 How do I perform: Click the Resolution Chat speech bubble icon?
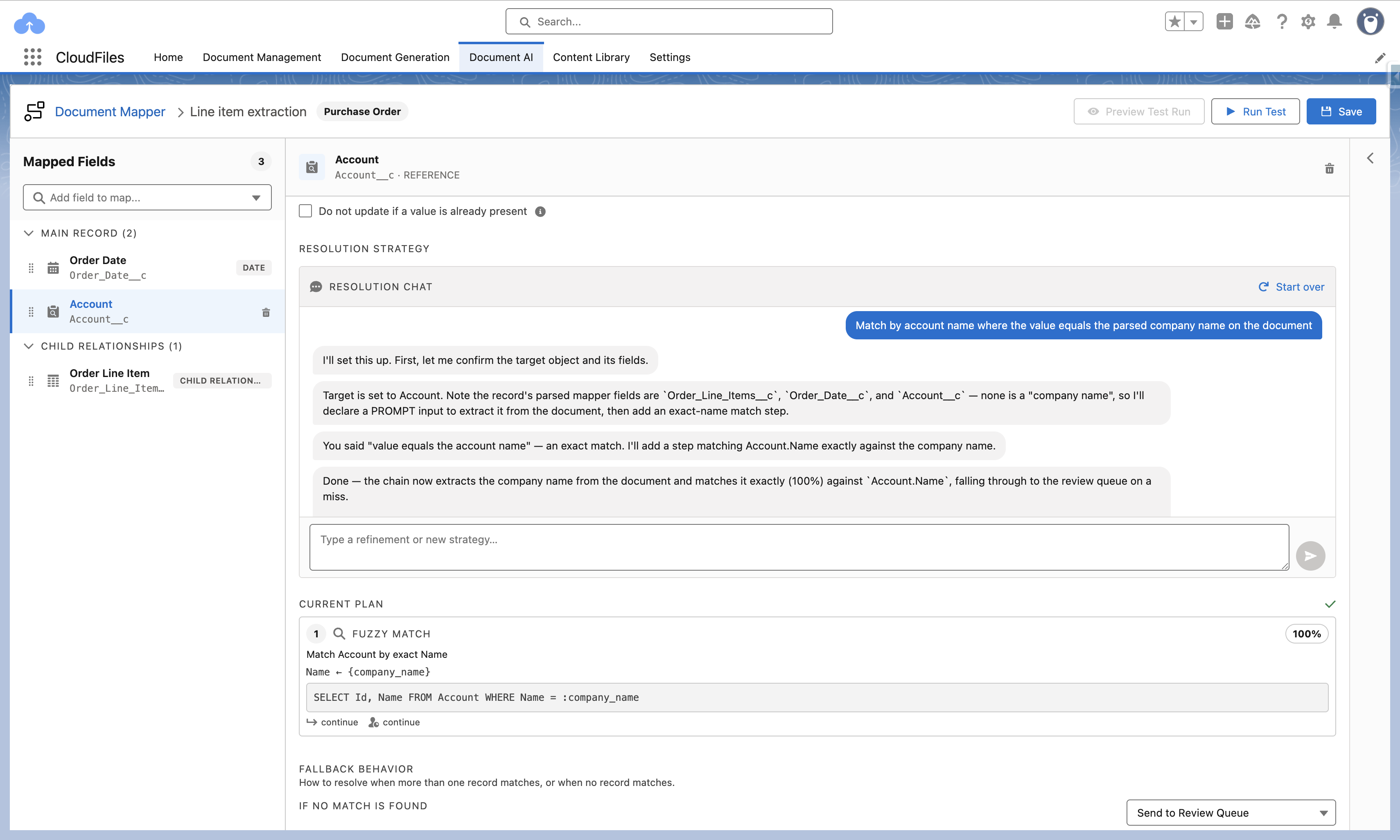point(316,287)
